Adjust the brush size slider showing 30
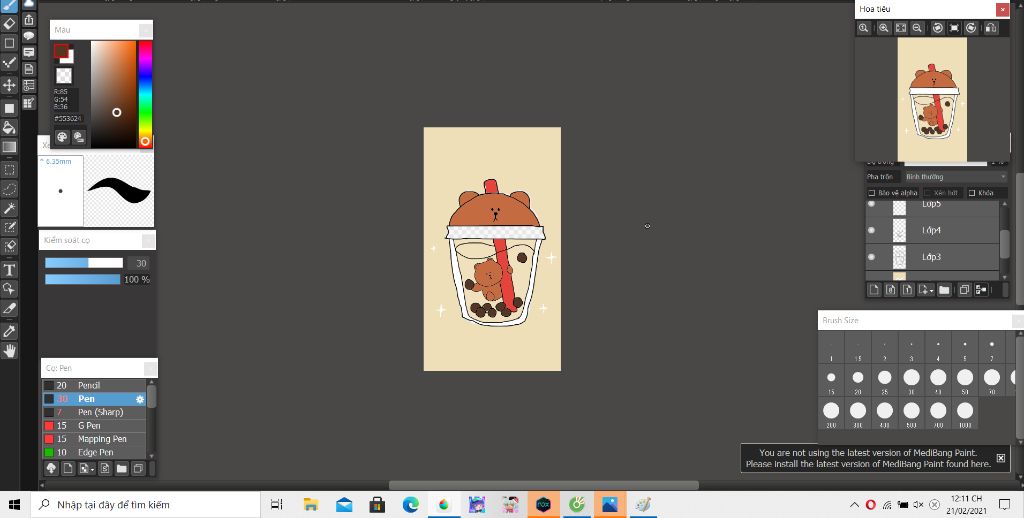Screen dimensions: 1024x518 tap(84, 263)
